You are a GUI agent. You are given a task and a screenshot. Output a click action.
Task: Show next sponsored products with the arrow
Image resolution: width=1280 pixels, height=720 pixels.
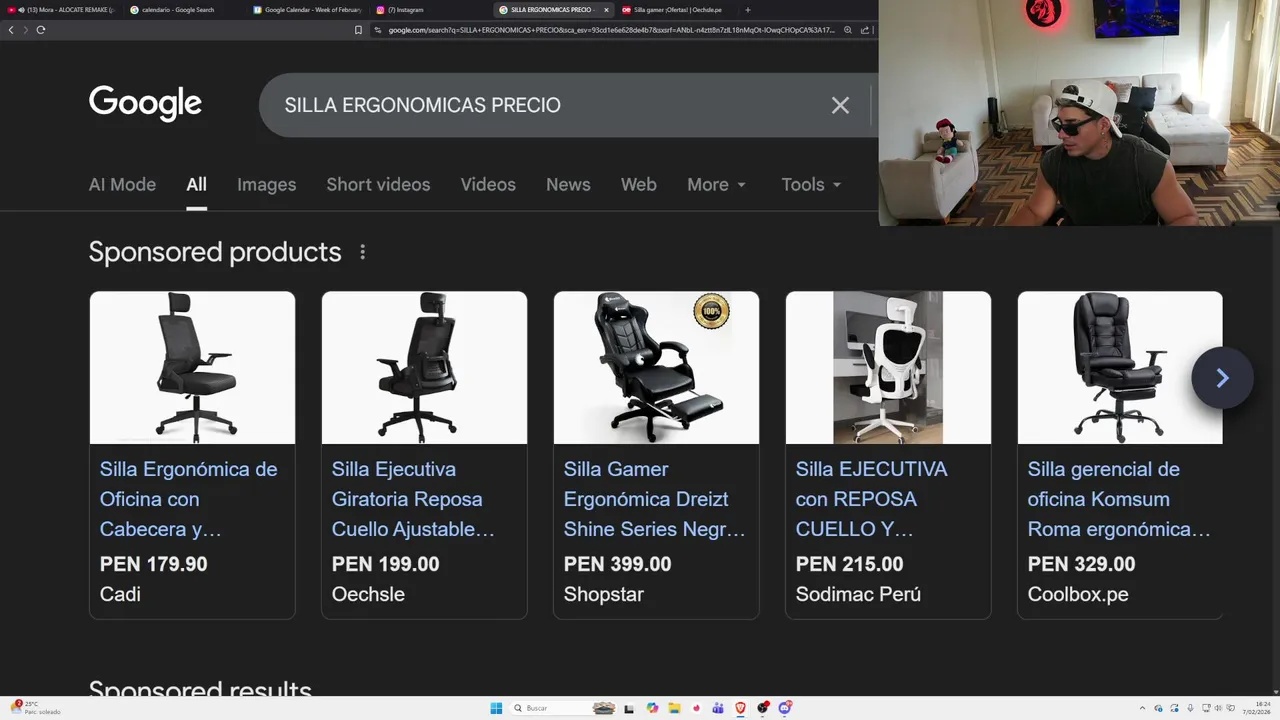[1222, 377]
